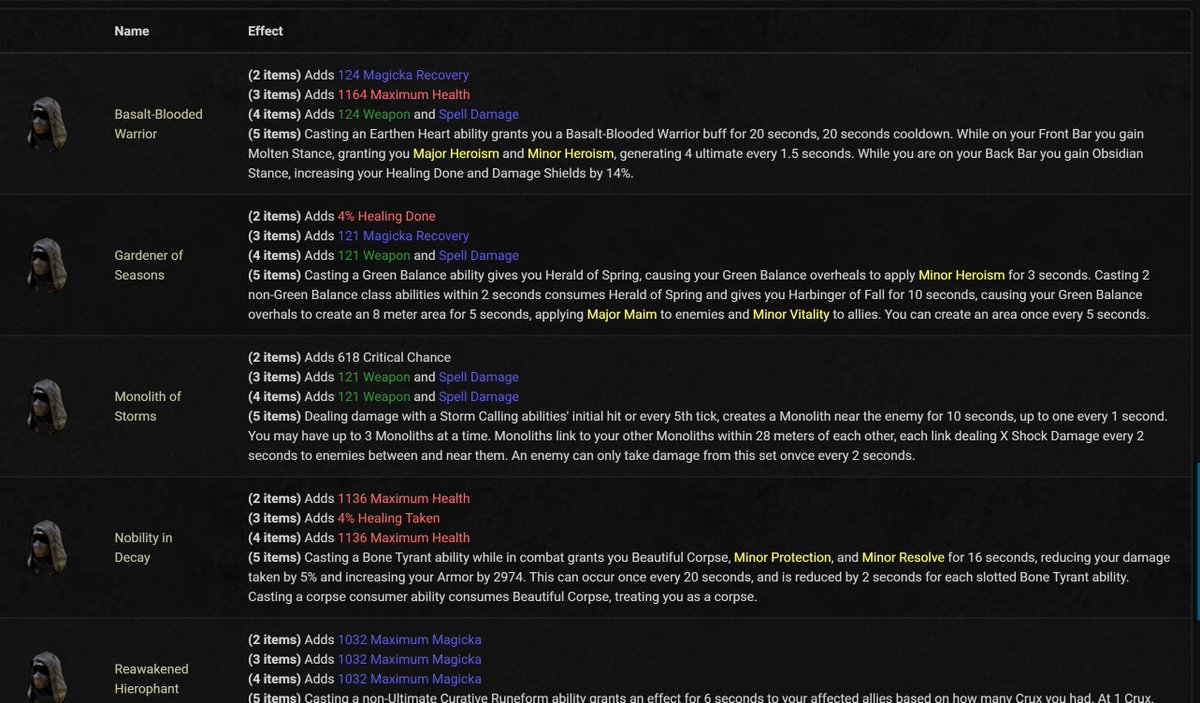Click 4% Healing Done stat text
This screenshot has height=703, width=1200.
387,216
